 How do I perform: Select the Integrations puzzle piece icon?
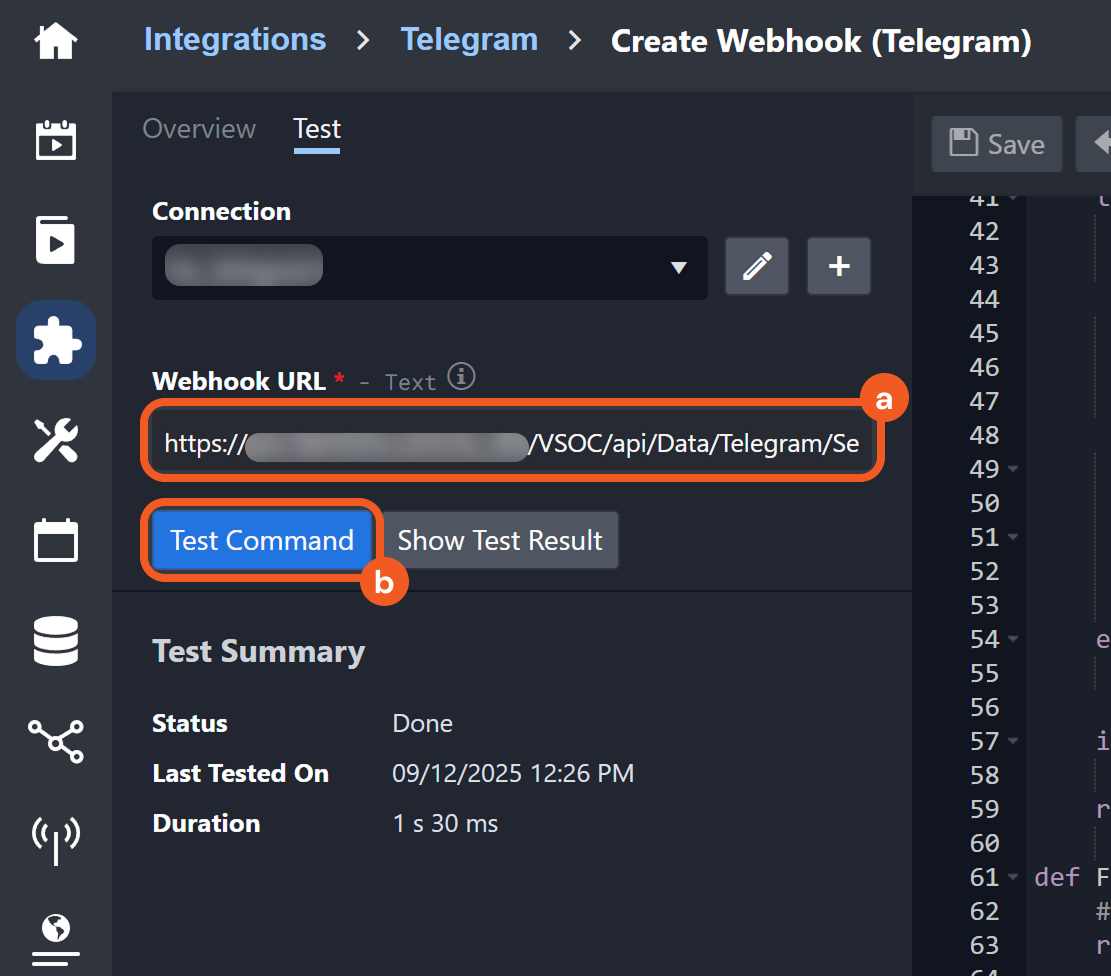click(x=55, y=340)
